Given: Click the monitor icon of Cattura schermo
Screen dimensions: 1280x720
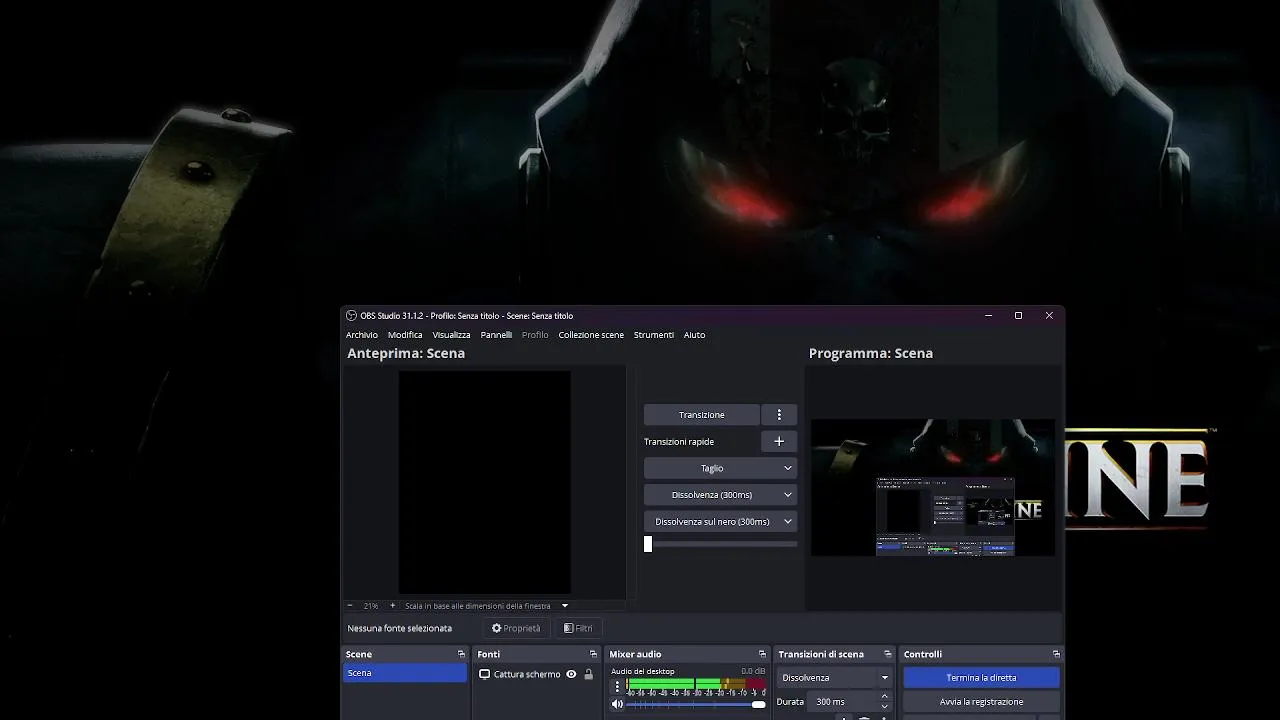Looking at the screenshot, I should pos(484,674).
